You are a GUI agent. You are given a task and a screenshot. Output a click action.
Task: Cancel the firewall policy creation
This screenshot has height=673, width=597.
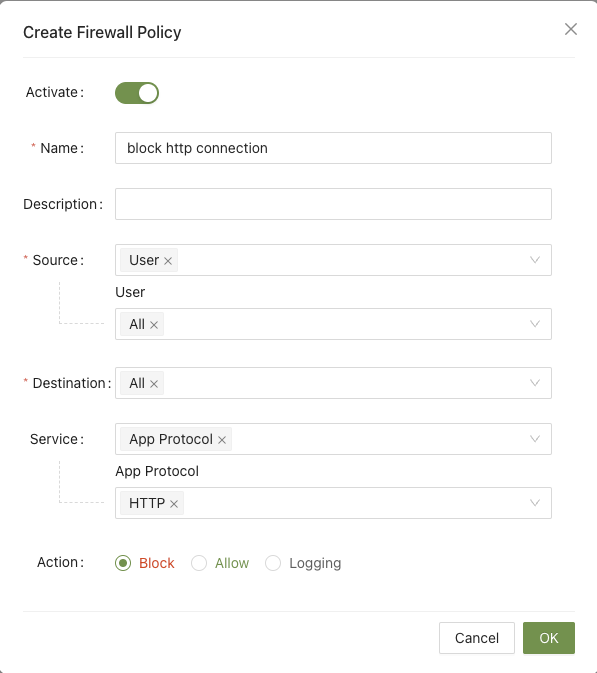tap(476, 638)
